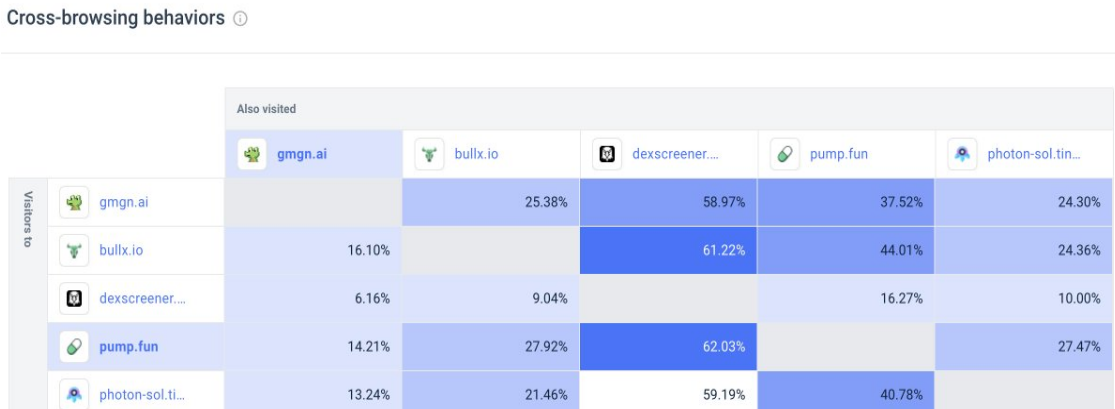Click the pump.fun pill icon in column header

[x=785, y=154]
